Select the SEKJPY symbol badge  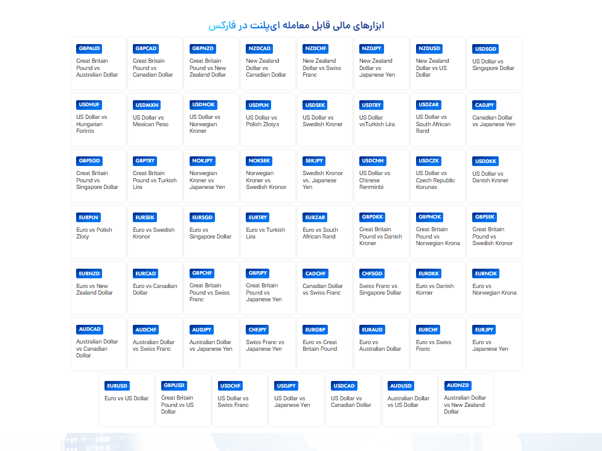coord(314,161)
